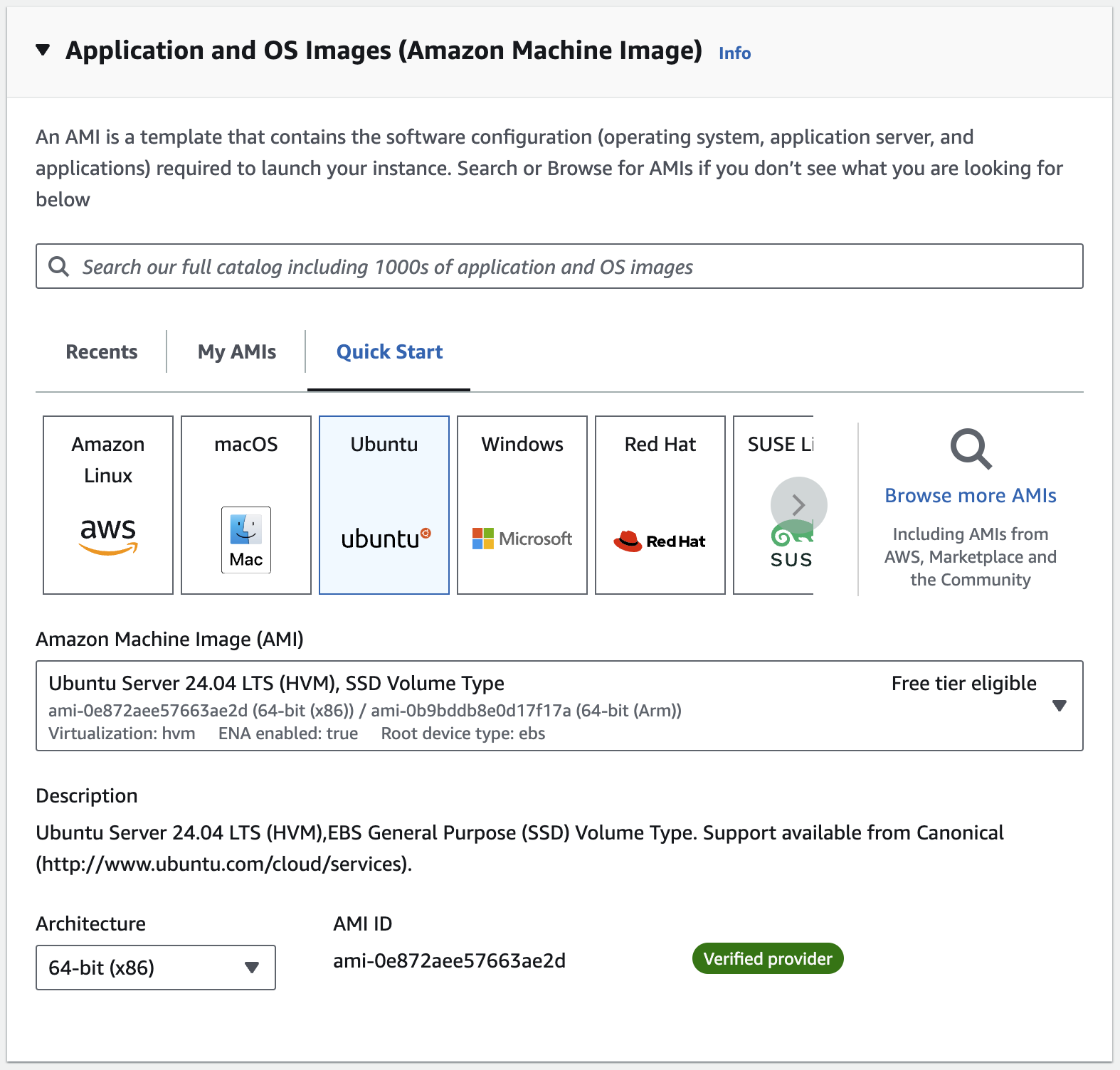Open the Amazon Machine Image dropdown
Viewport: 1120px width, 1070px height.
click(559, 706)
